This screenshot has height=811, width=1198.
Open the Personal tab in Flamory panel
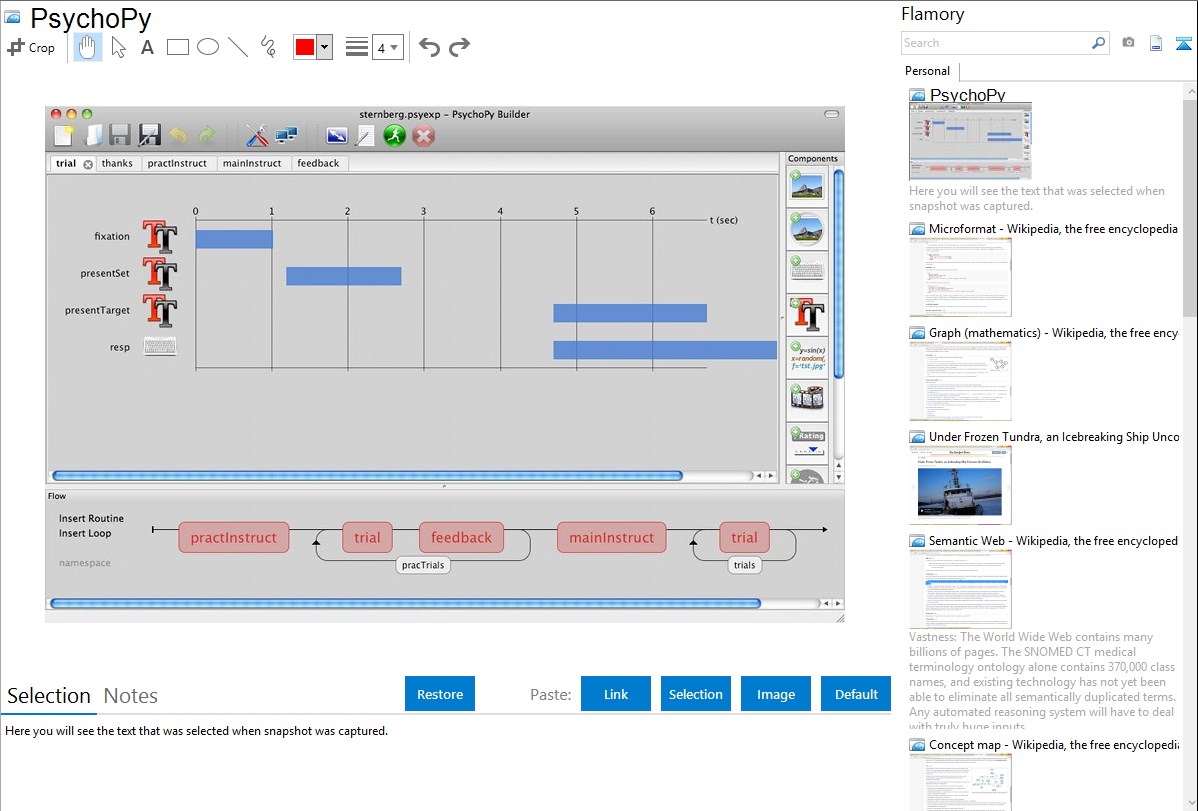pos(927,71)
